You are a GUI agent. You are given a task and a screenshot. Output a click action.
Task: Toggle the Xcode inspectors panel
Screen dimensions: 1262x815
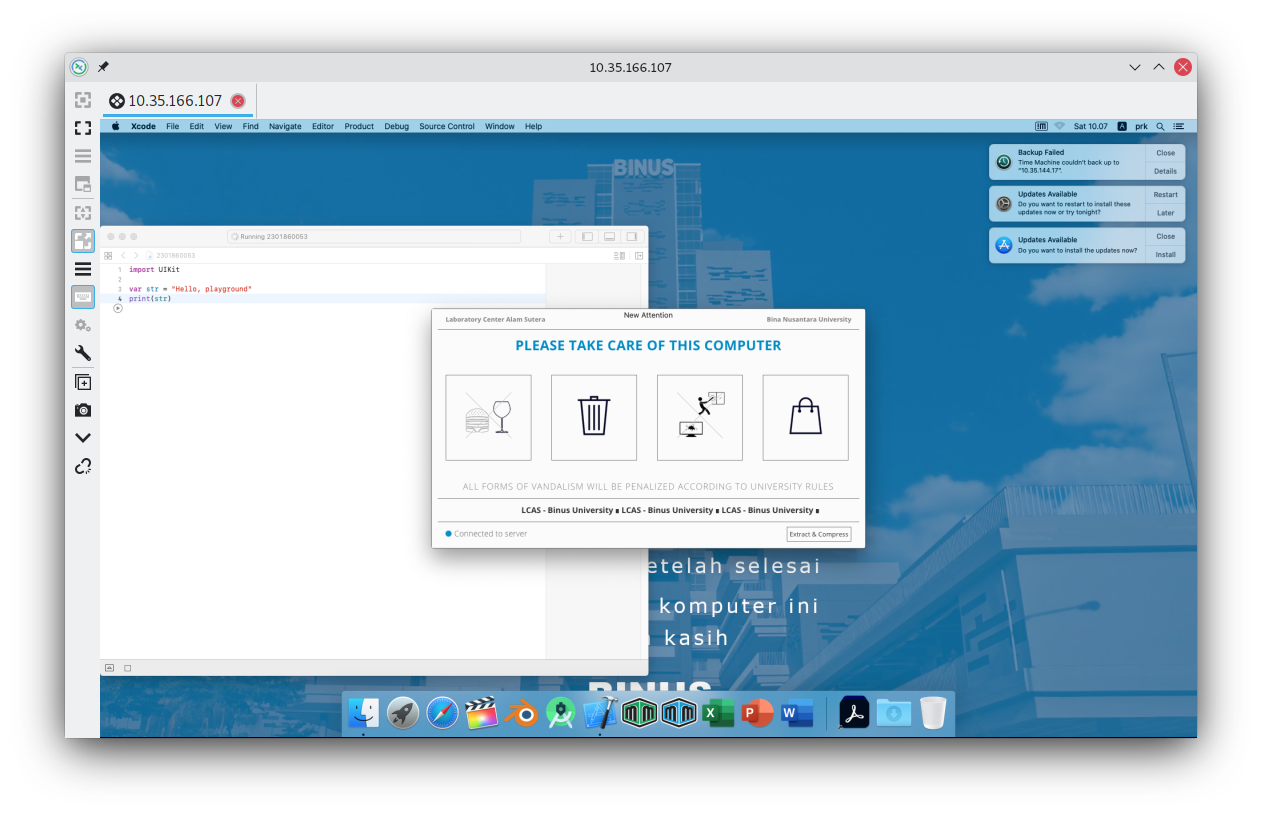[x=631, y=237]
